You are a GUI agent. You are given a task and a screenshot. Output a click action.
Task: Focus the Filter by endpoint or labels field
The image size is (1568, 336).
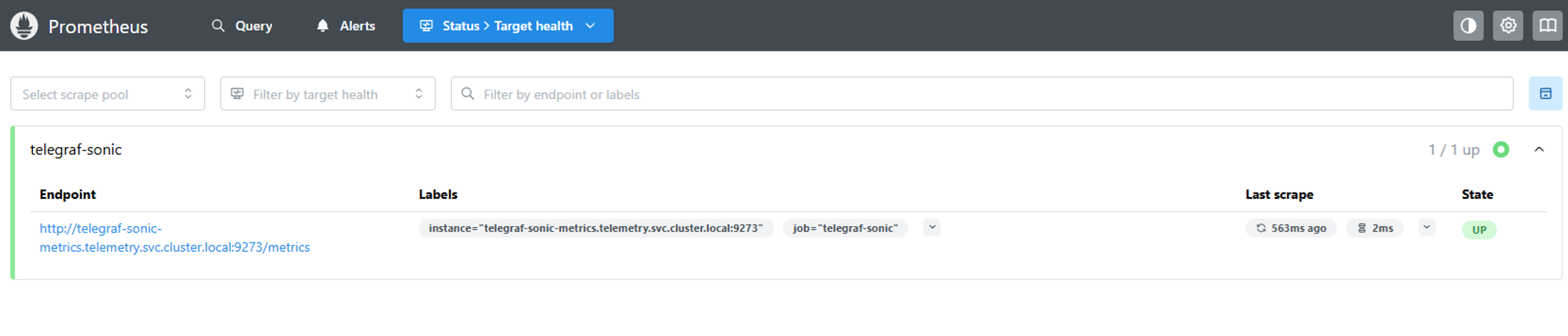[982, 93]
